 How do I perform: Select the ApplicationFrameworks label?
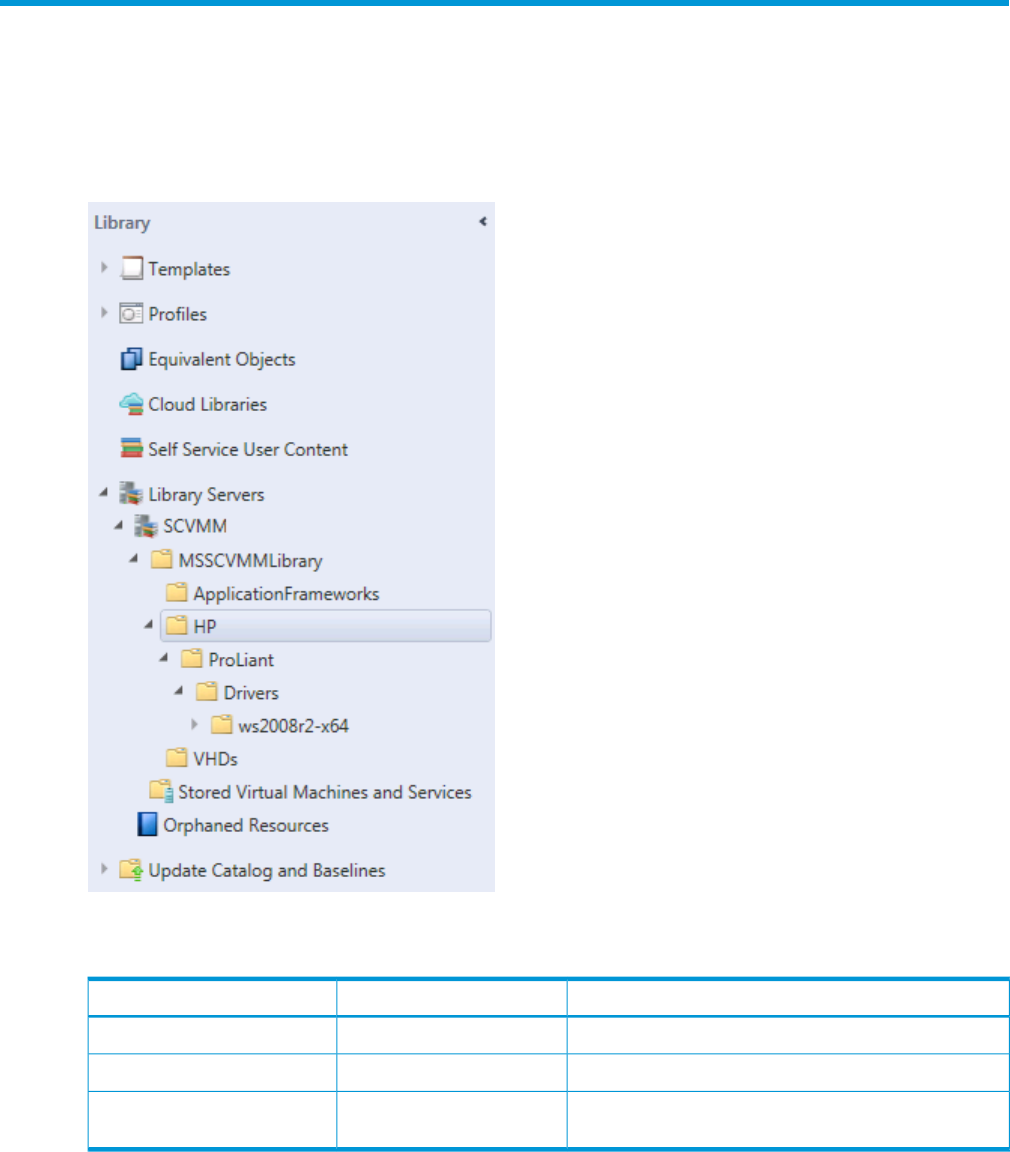point(286,594)
